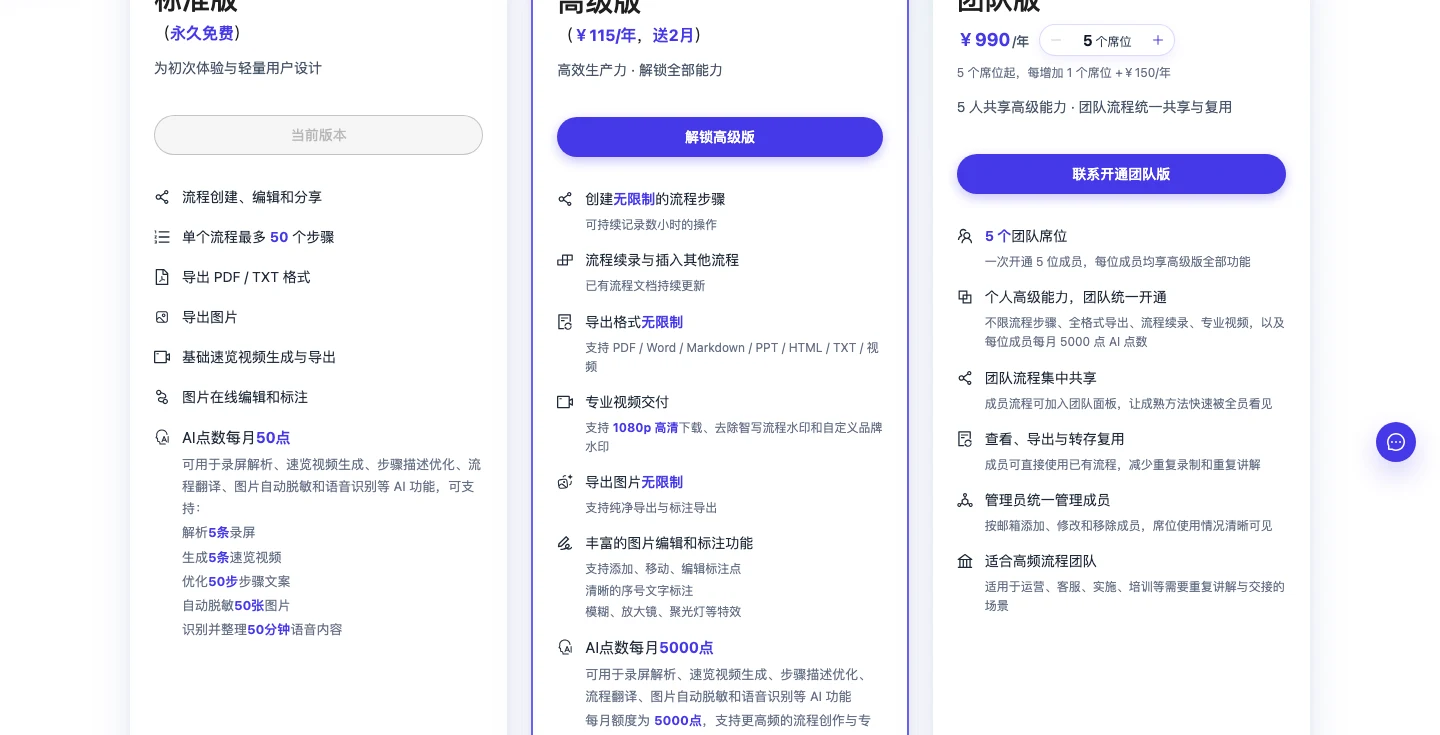Click text 一次开通 5 位成员 description
This screenshot has width=1440, height=735.
[x=1118, y=262]
